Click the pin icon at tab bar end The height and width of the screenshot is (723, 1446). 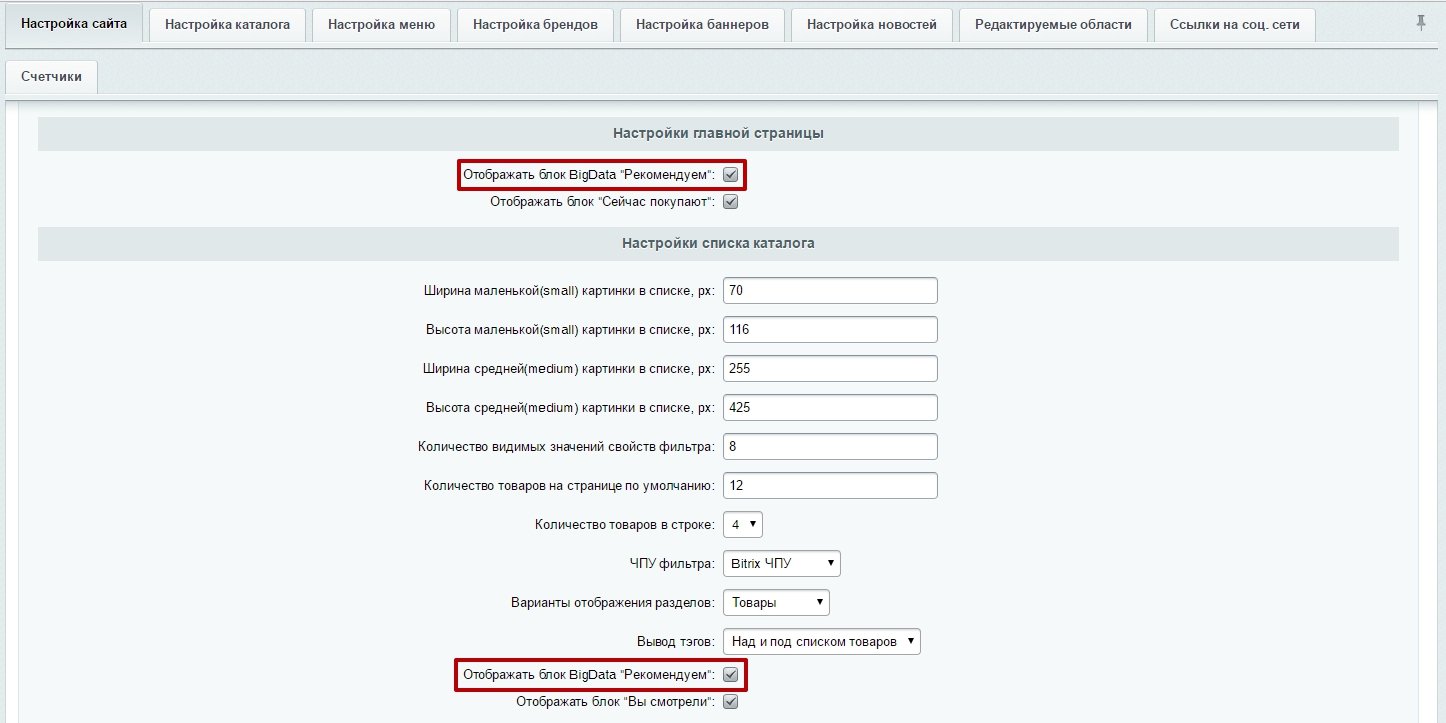click(1421, 23)
